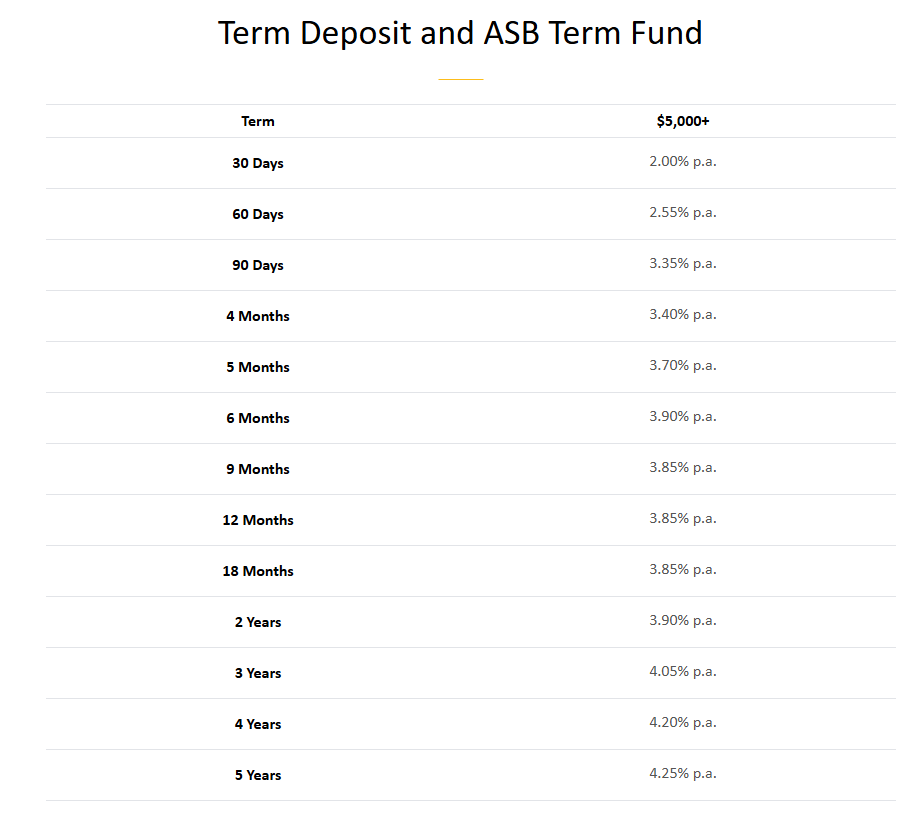Select the 12 Months term label
916x817 pixels.
pyautogui.click(x=258, y=520)
